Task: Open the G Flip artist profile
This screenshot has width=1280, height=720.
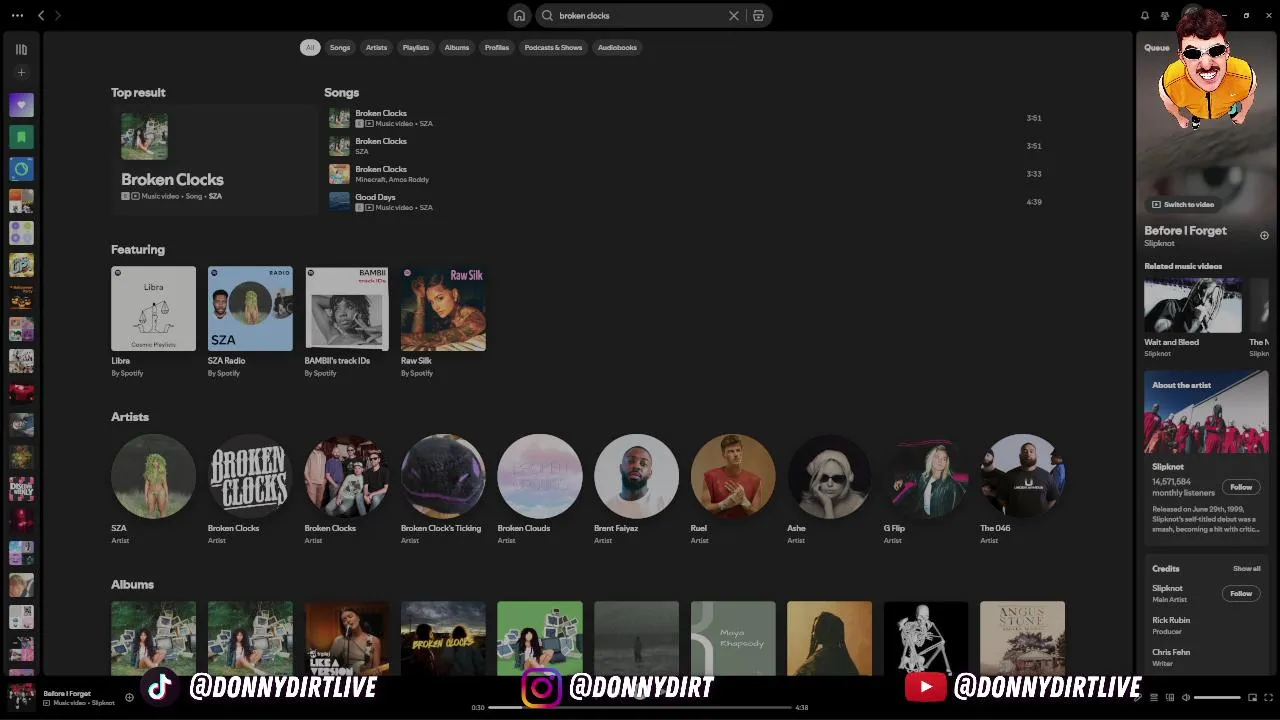Action: click(926, 489)
